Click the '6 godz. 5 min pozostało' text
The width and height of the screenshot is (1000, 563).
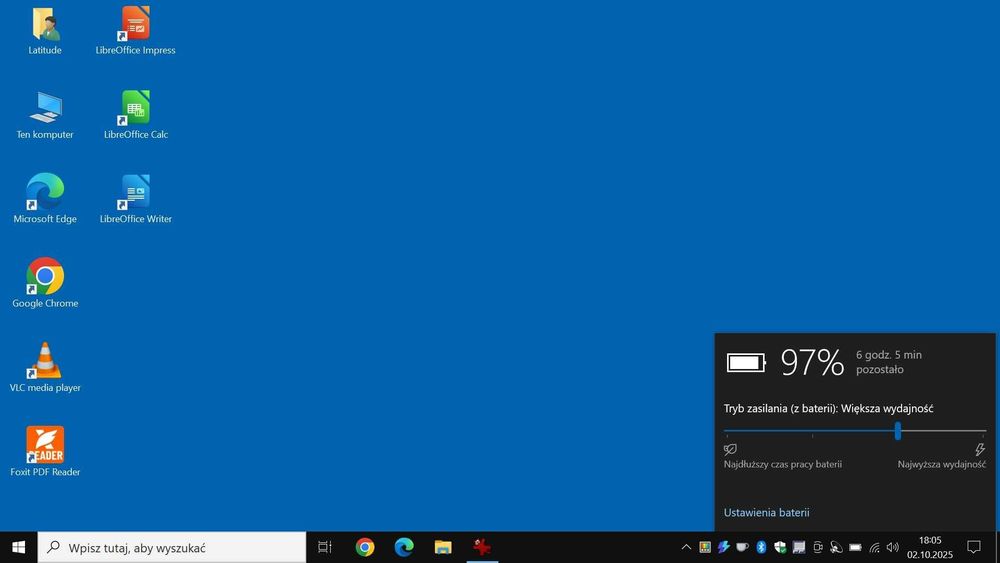888,362
